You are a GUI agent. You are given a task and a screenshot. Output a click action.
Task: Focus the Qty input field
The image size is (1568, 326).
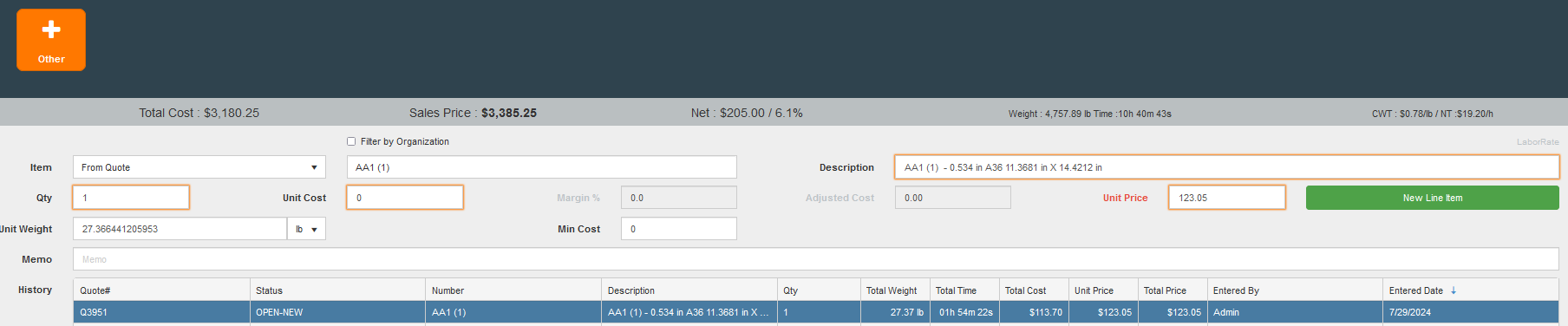point(131,198)
